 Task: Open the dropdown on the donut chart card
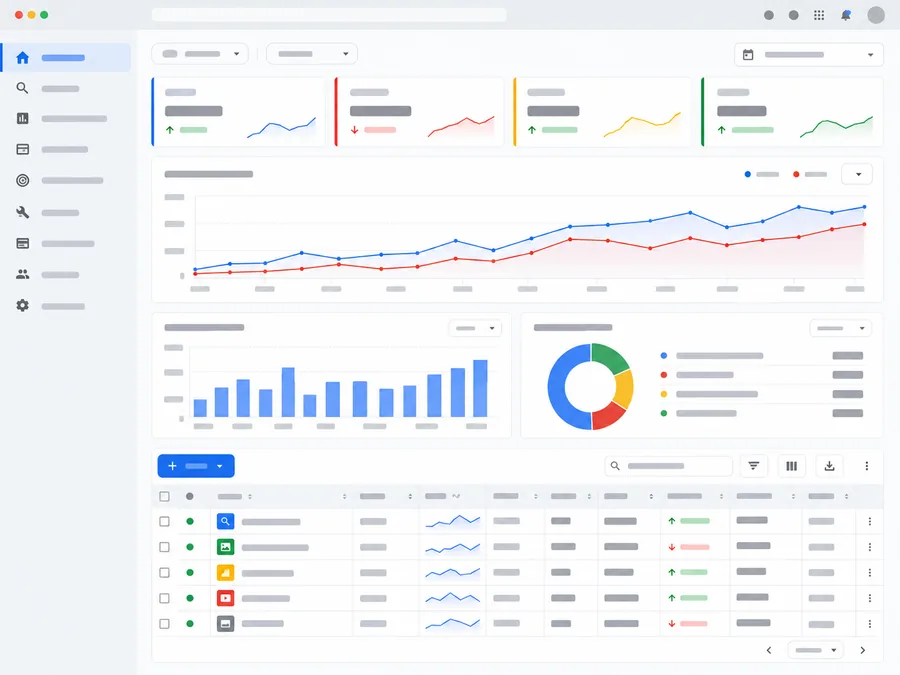[840, 328]
